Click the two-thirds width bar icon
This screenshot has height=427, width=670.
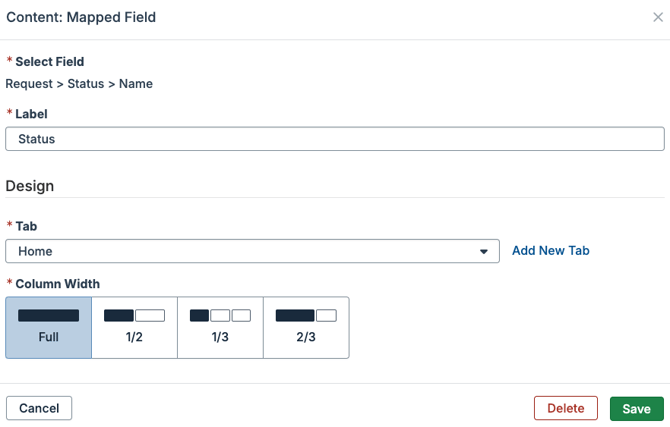coord(306,316)
